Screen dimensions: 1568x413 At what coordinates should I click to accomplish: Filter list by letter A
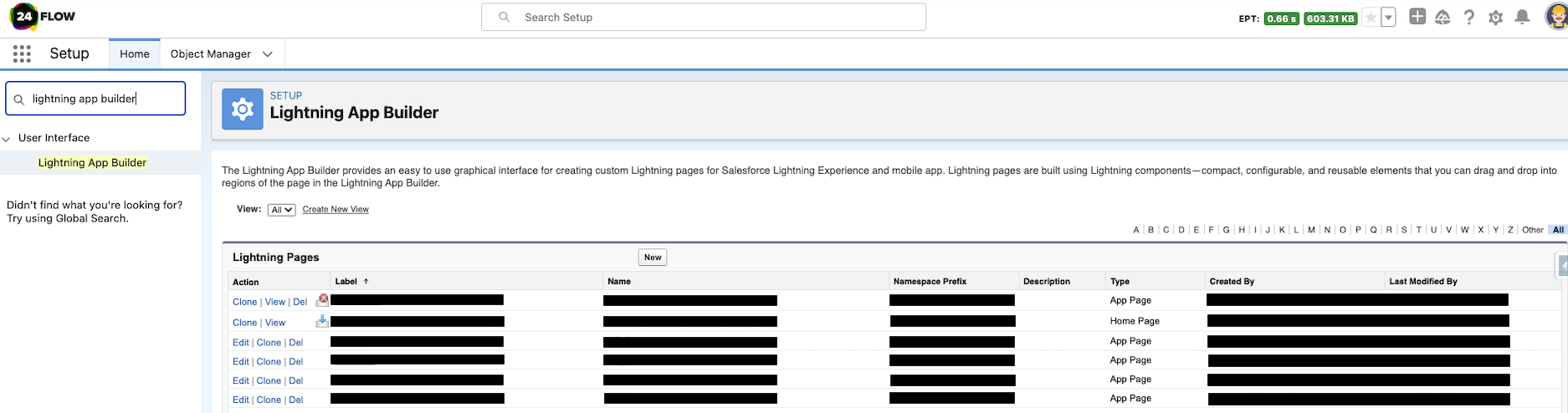[x=1135, y=230]
